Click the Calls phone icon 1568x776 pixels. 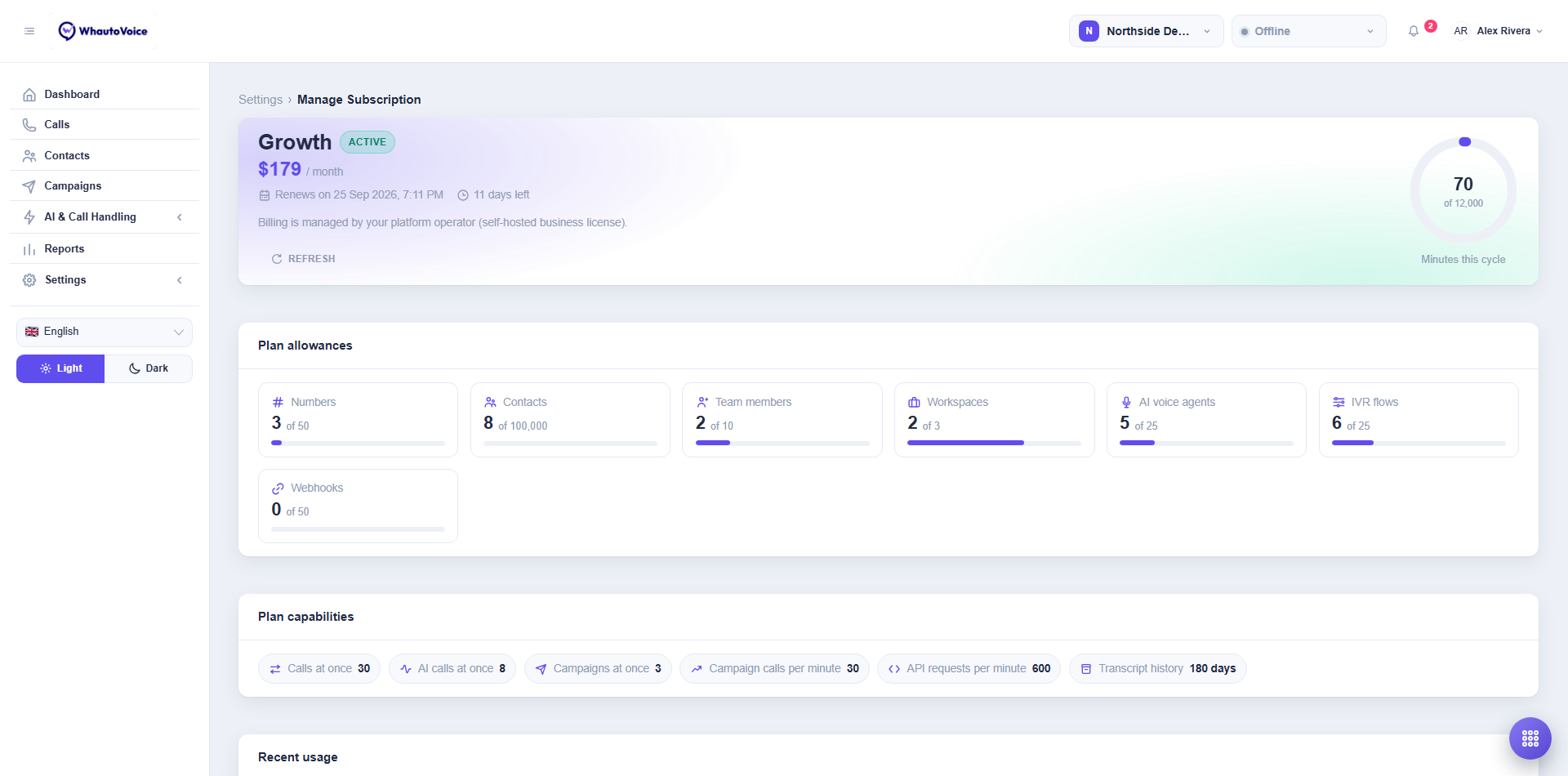[x=29, y=125]
